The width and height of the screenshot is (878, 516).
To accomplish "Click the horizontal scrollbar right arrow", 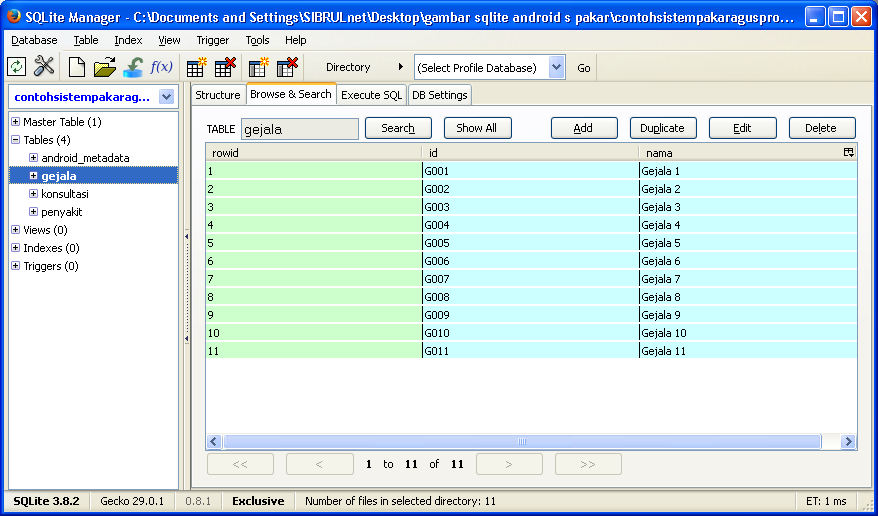I will (848, 442).
